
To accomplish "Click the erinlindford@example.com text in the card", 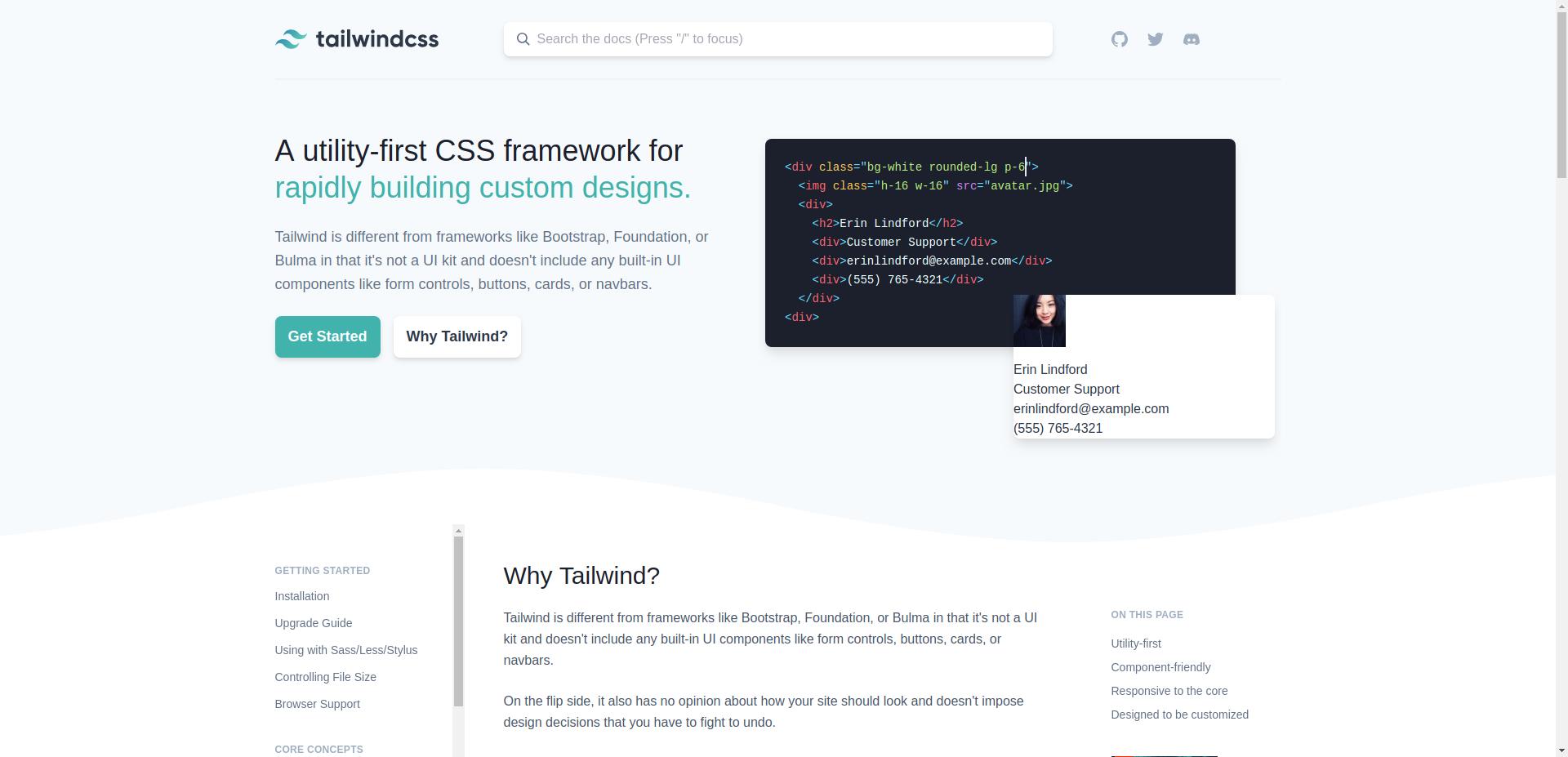I will (x=1091, y=409).
